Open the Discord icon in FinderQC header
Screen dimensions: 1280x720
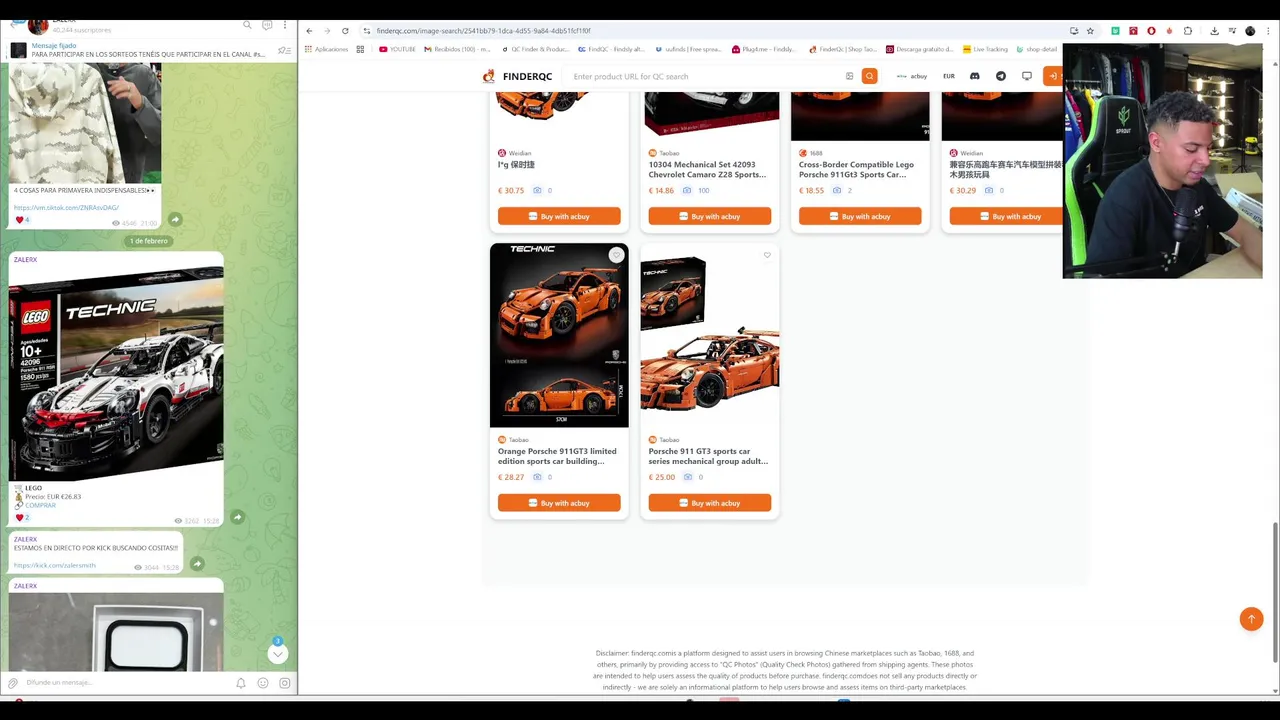pos(975,76)
